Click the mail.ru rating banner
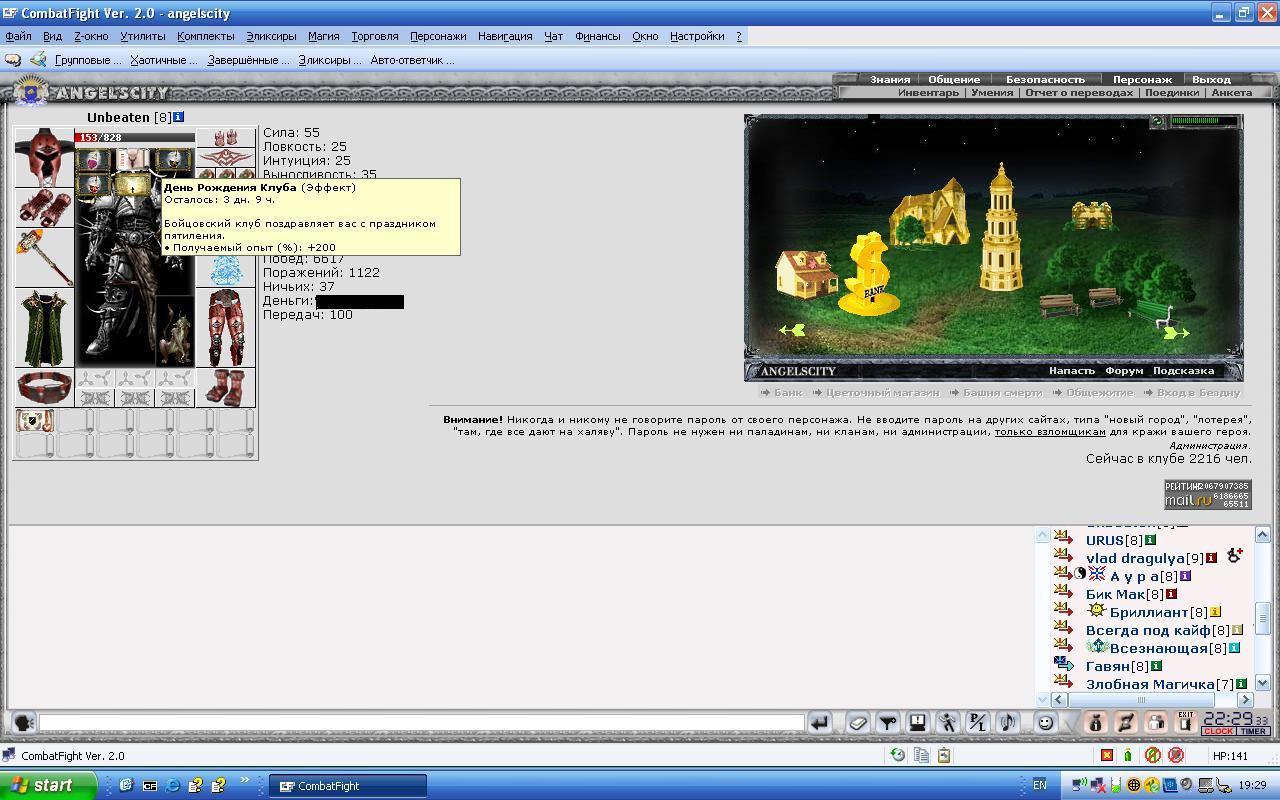Viewport: 1280px width, 800px height. (1207, 494)
